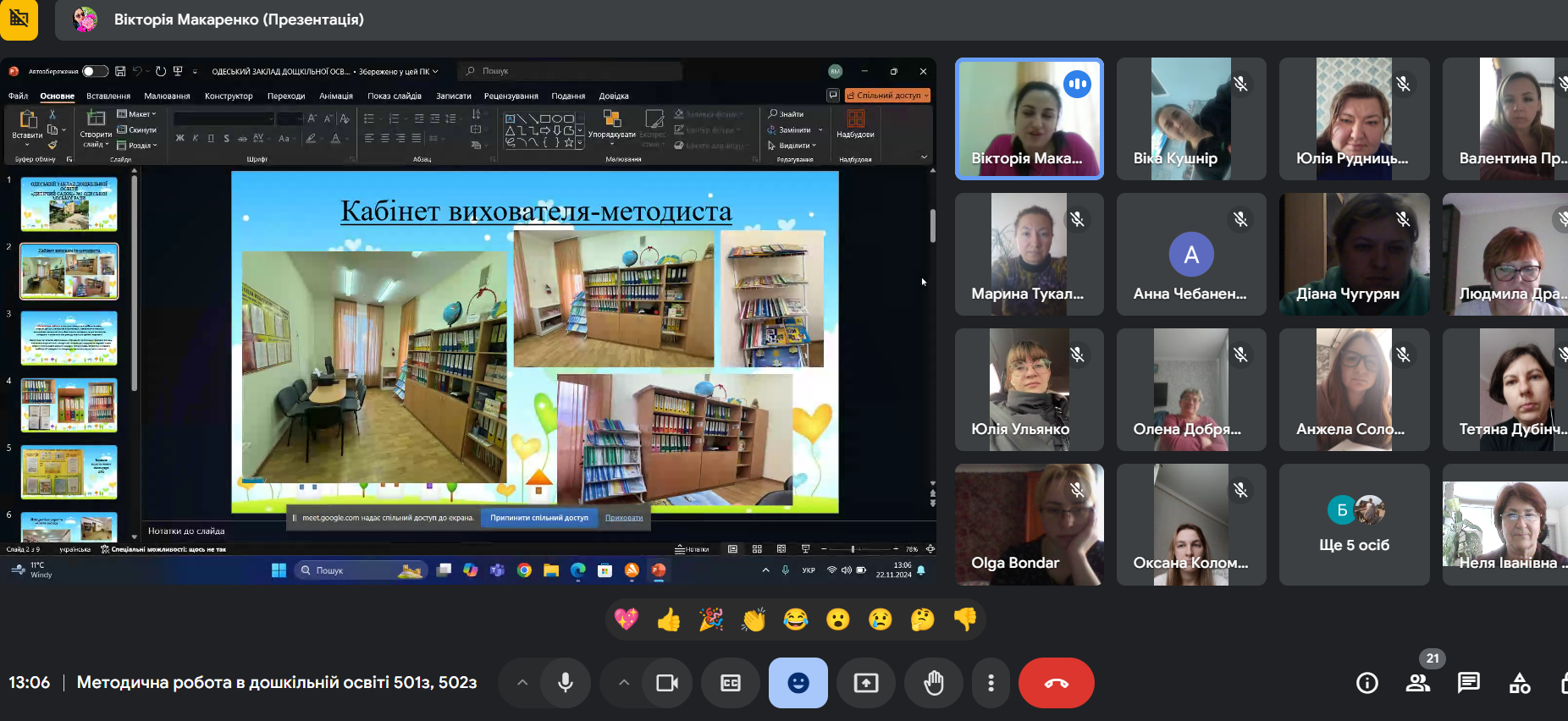1568x721 pixels.
Task: Click the 'Приховати' link
Action: pos(624,518)
